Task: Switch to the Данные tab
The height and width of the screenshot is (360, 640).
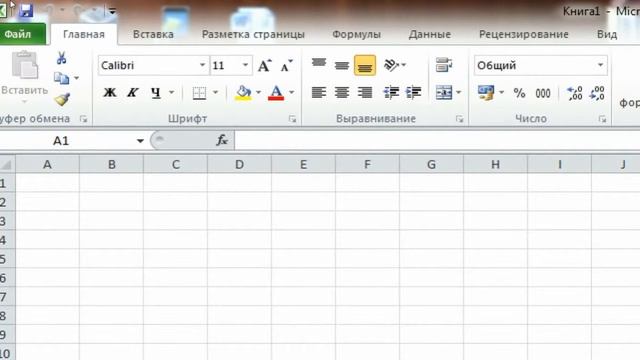Action: [430, 34]
